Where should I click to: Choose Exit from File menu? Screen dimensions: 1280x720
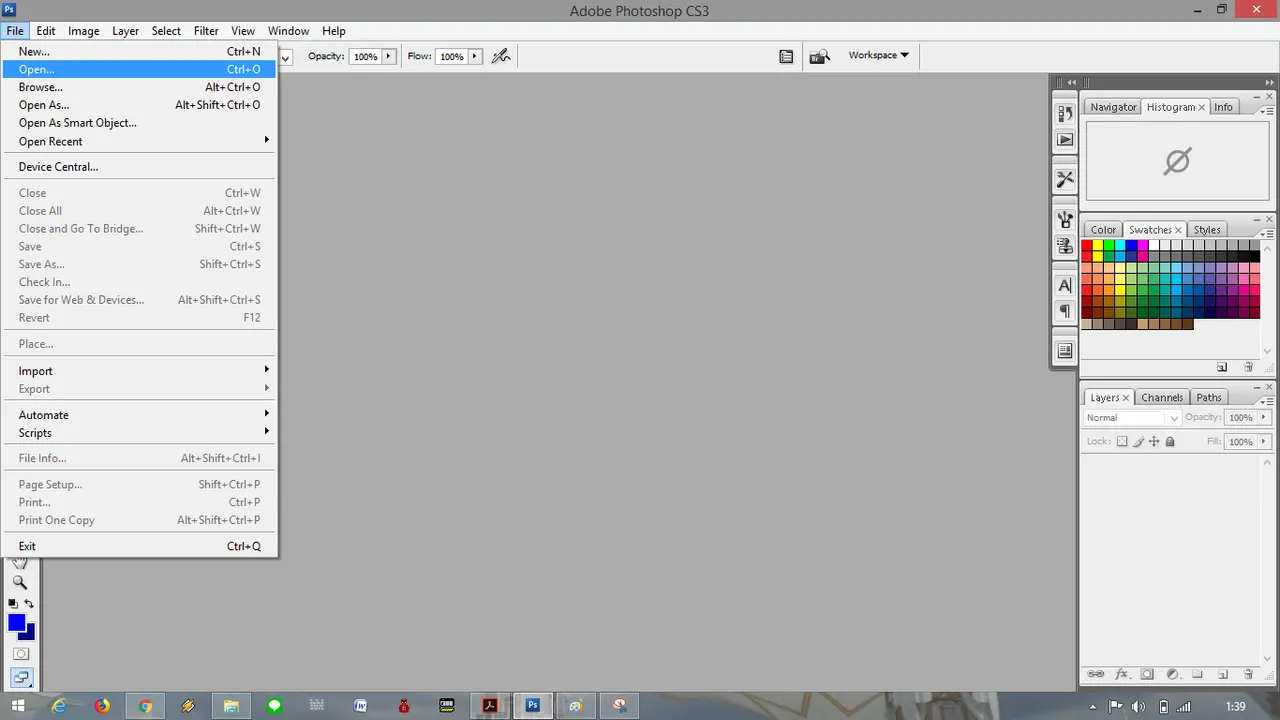click(x=139, y=546)
